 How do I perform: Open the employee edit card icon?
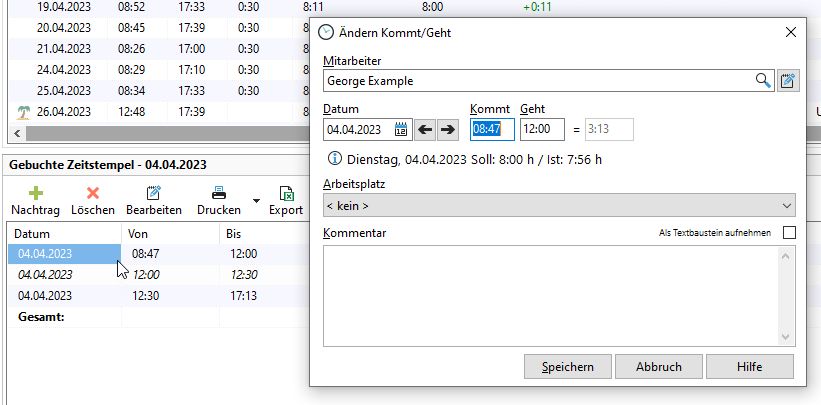tap(788, 81)
